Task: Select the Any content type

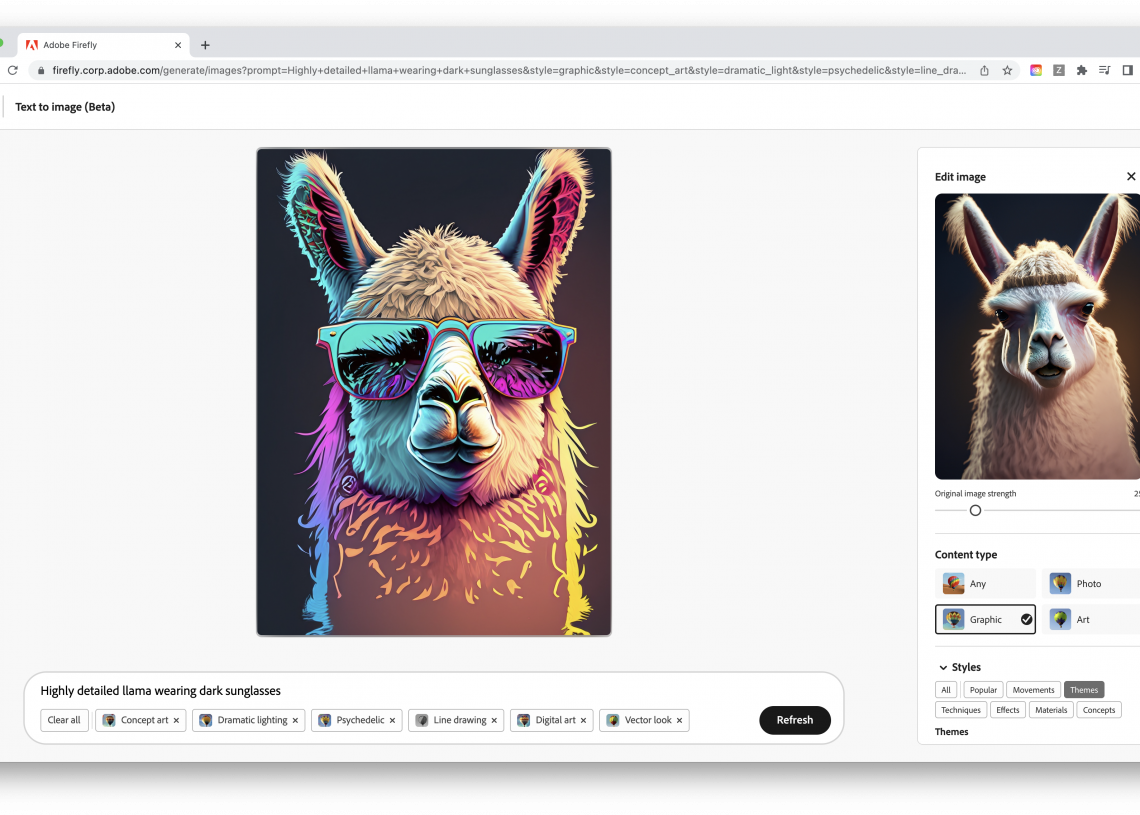Action: 985,583
